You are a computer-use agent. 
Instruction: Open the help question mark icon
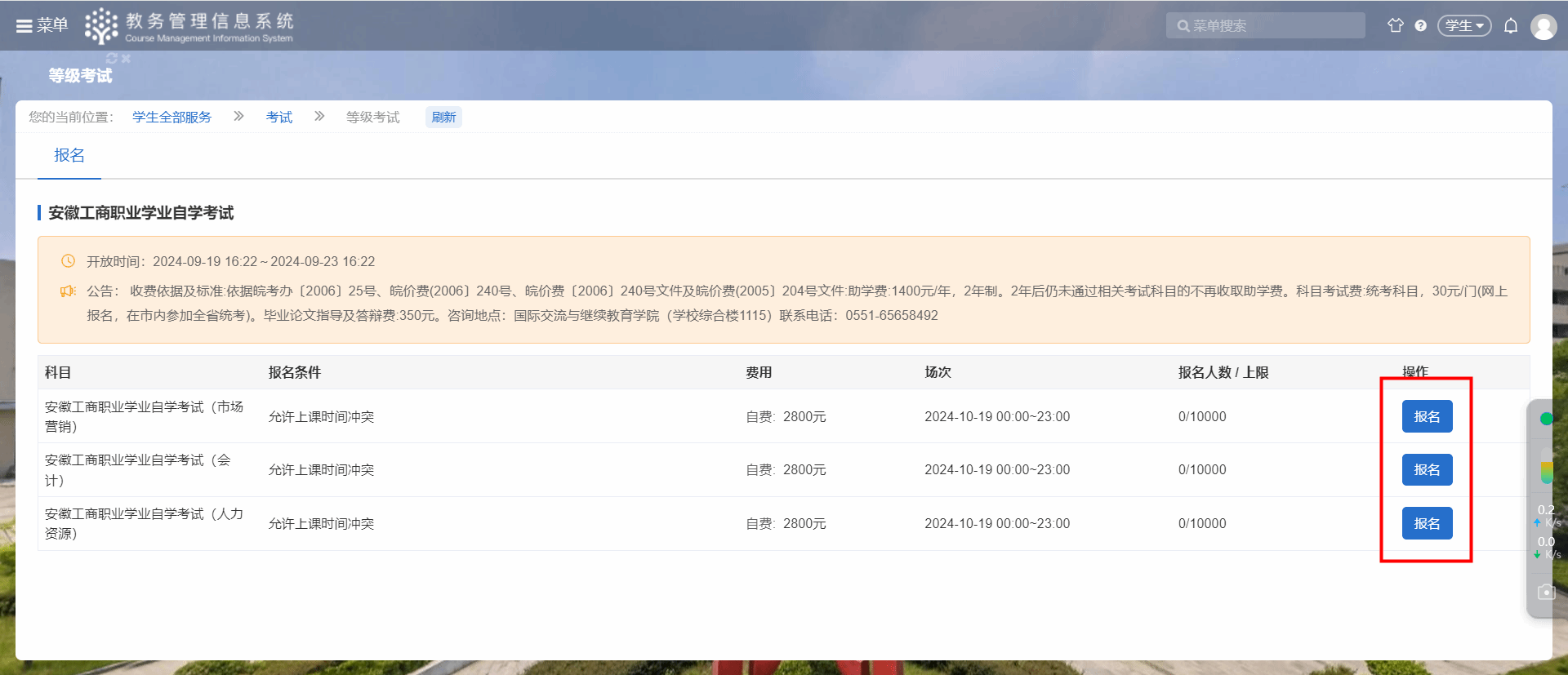coord(1421,26)
